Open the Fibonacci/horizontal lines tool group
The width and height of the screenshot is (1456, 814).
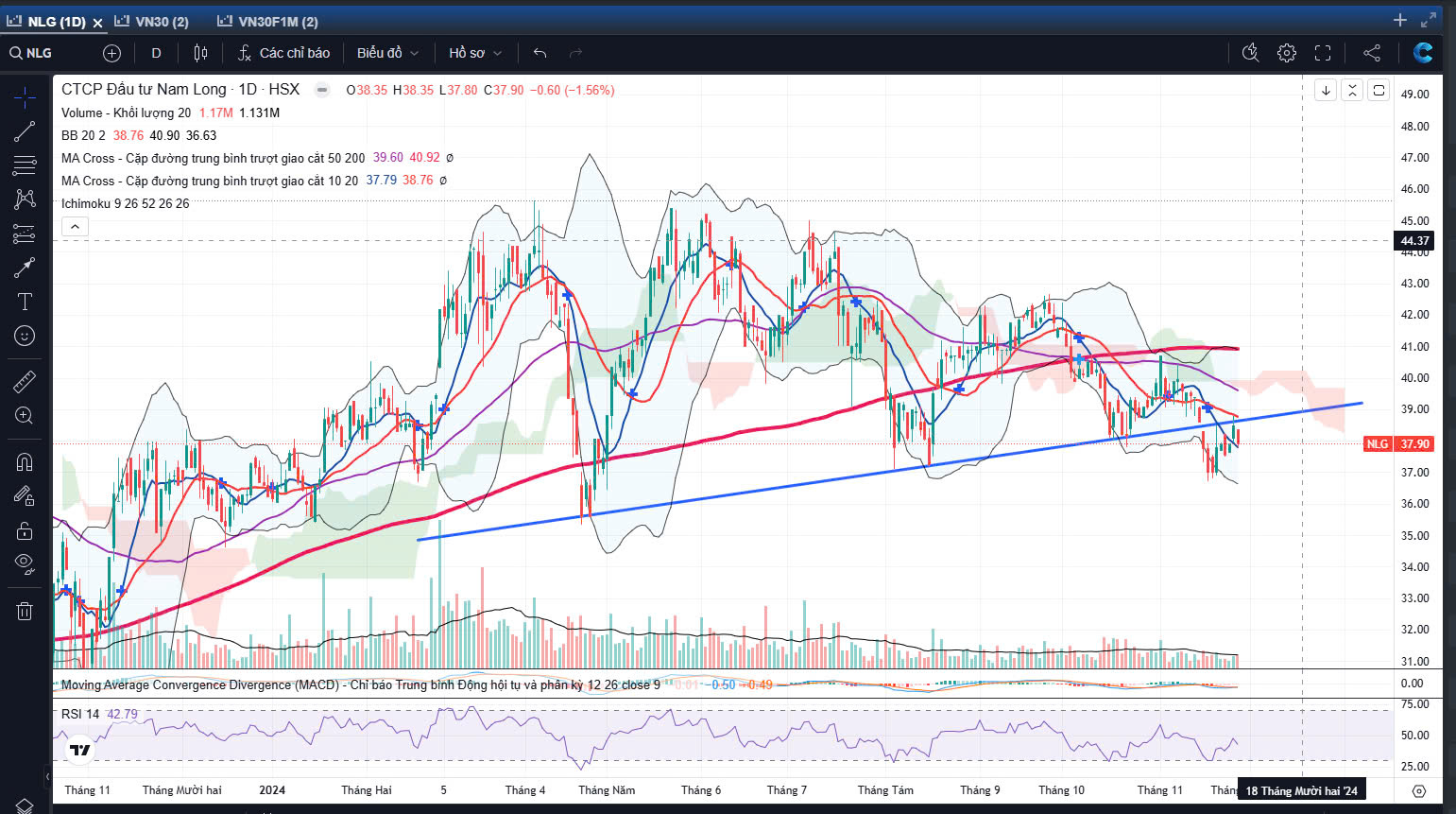click(25, 165)
